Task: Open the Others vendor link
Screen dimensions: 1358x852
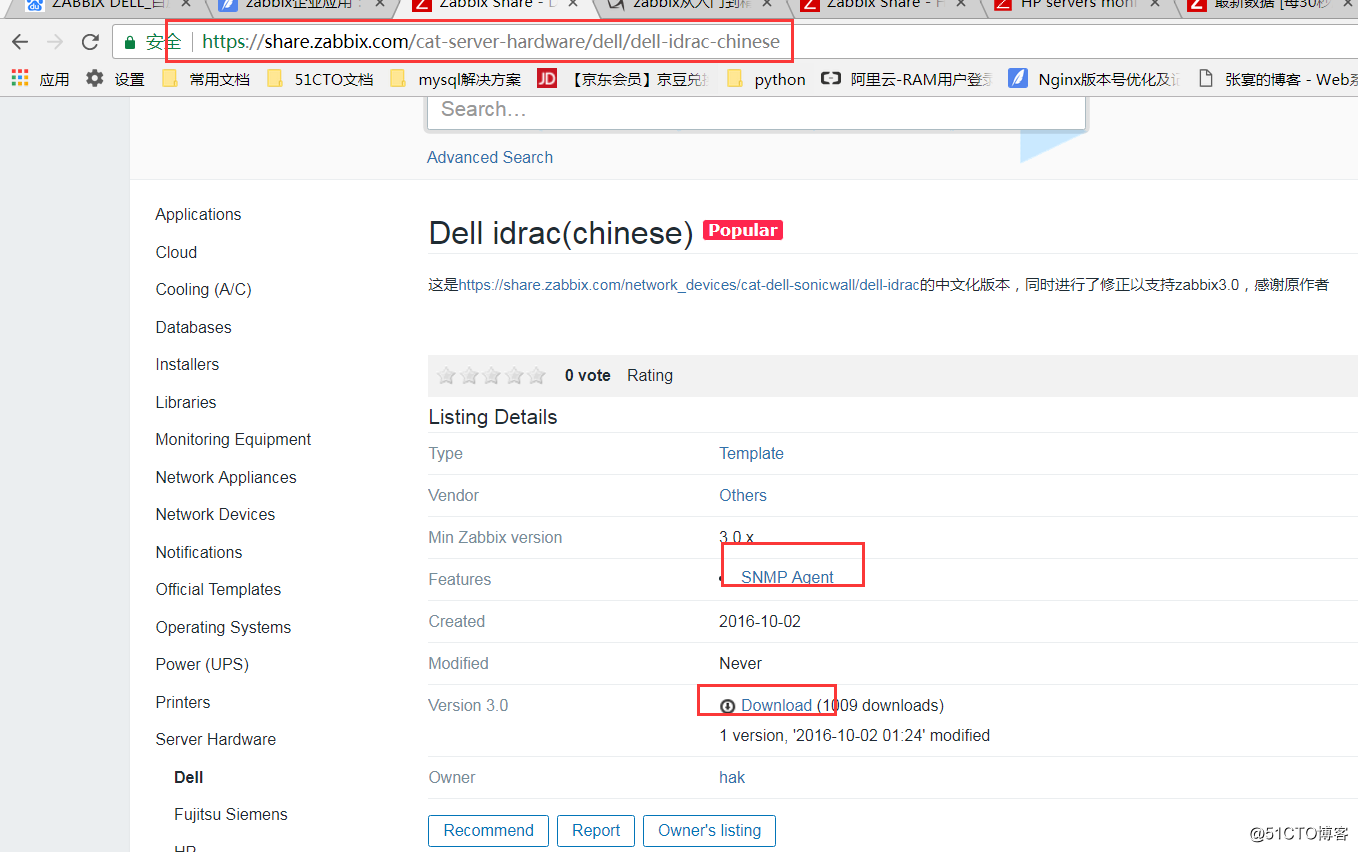Action: pyautogui.click(x=743, y=495)
